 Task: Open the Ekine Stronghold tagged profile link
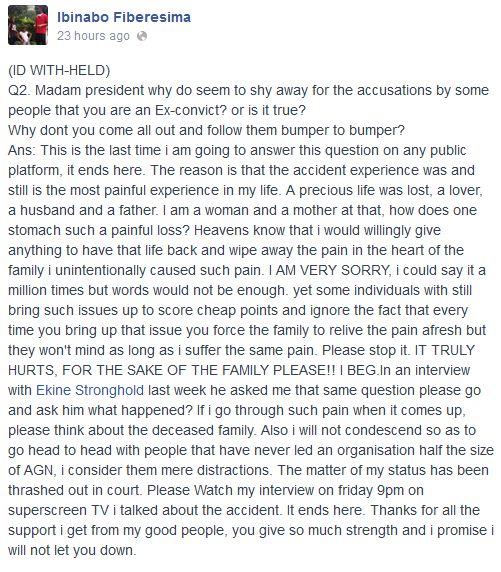point(90,390)
